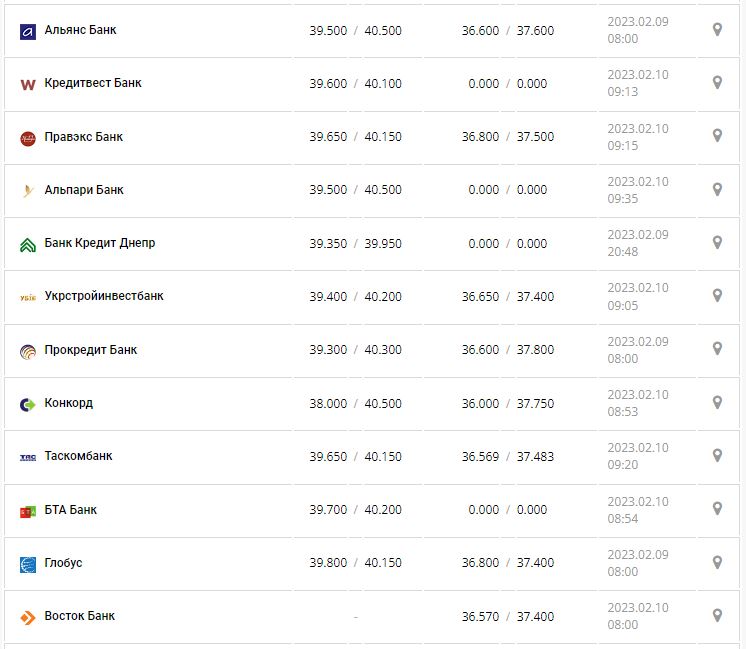Screen dimensions: 746x649
Task: Click the Укрстройинвестбанк logo icon
Action: pyautogui.click(x=28, y=297)
